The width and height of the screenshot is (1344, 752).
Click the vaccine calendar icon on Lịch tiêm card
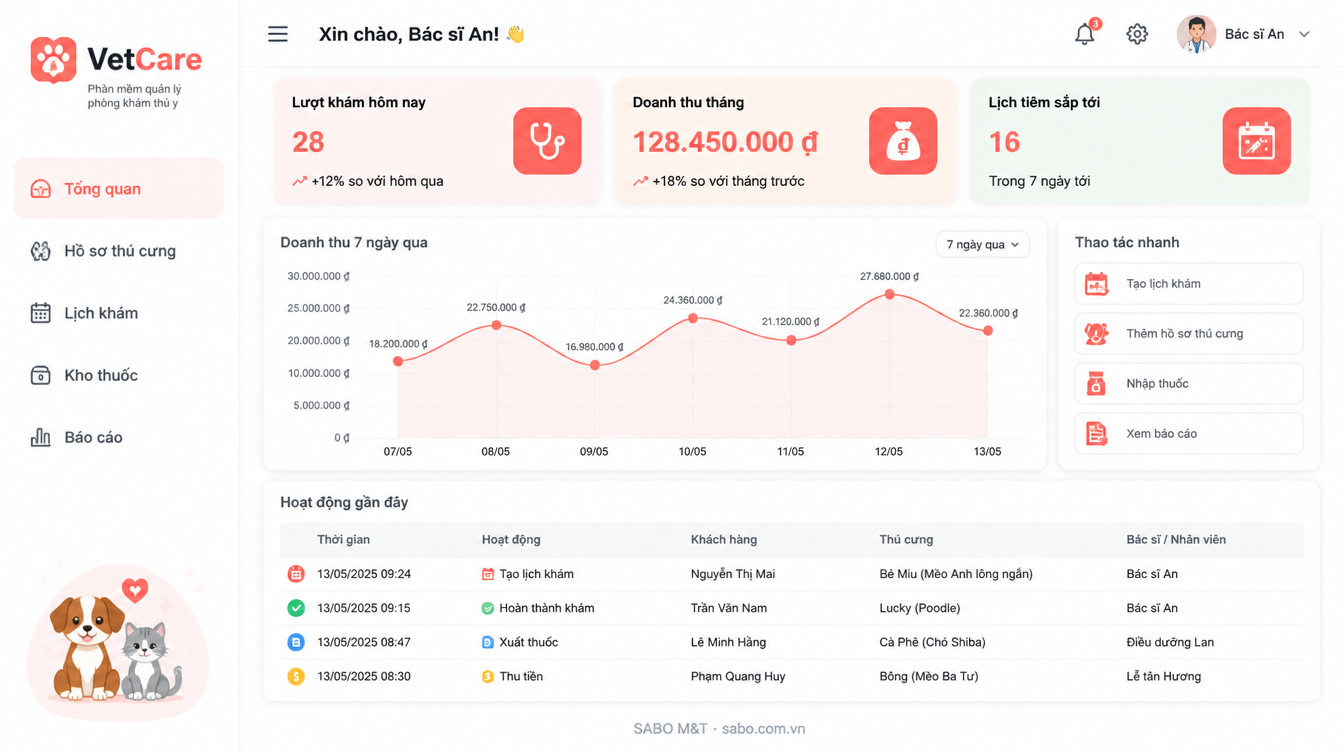[1256, 141]
